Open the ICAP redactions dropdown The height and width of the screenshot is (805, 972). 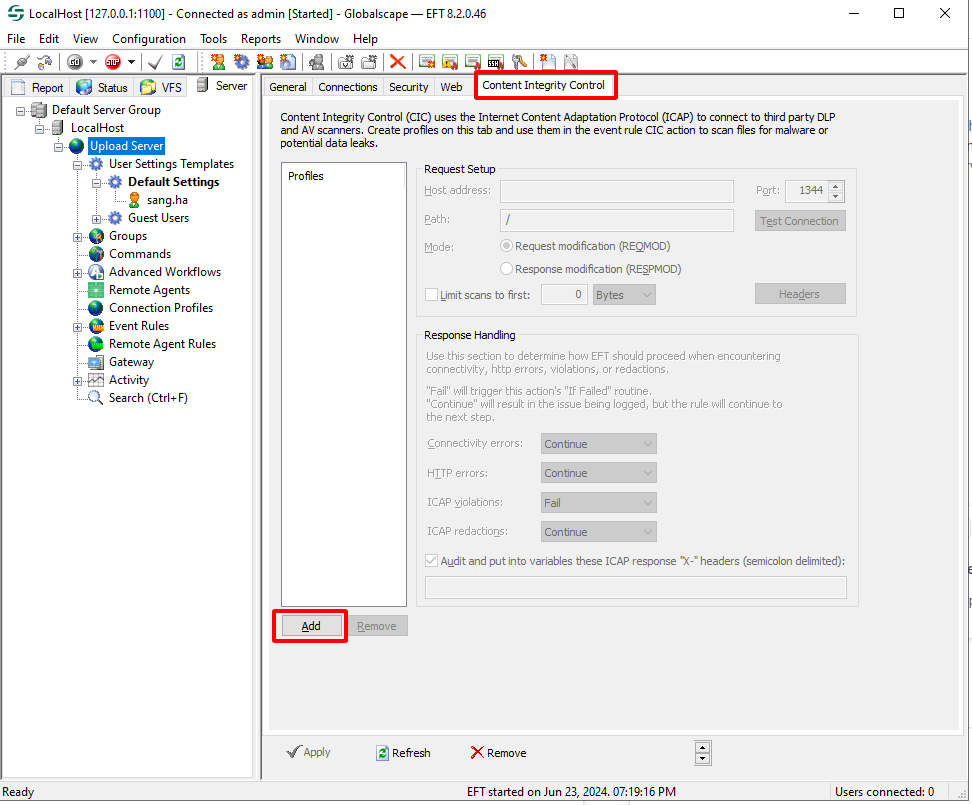tap(598, 532)
